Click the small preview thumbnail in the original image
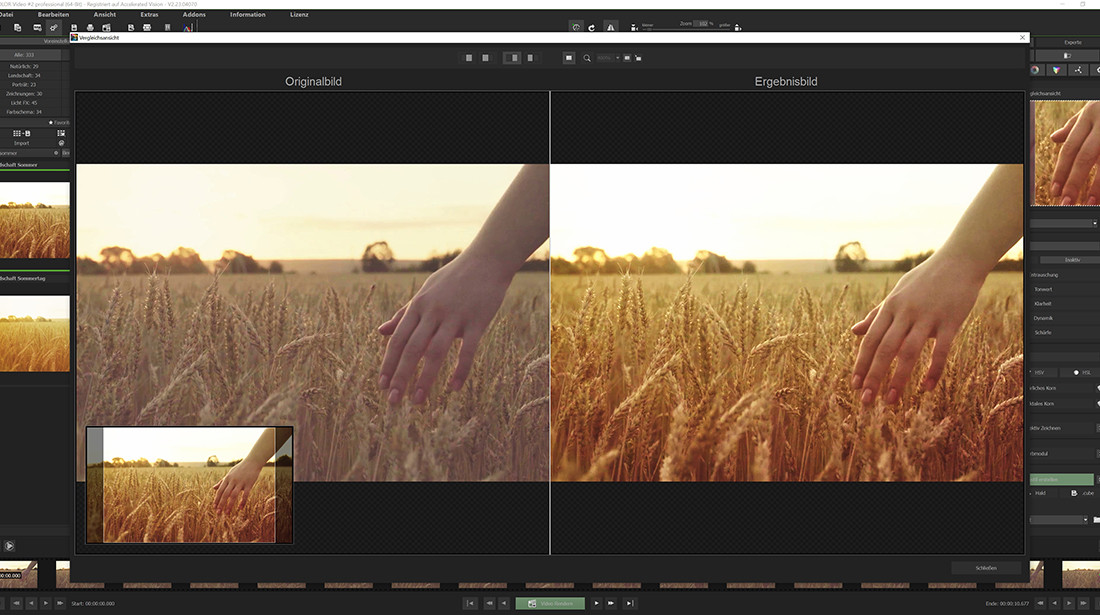The height and width of the screenshot is (615, 1100). point(188,484)
